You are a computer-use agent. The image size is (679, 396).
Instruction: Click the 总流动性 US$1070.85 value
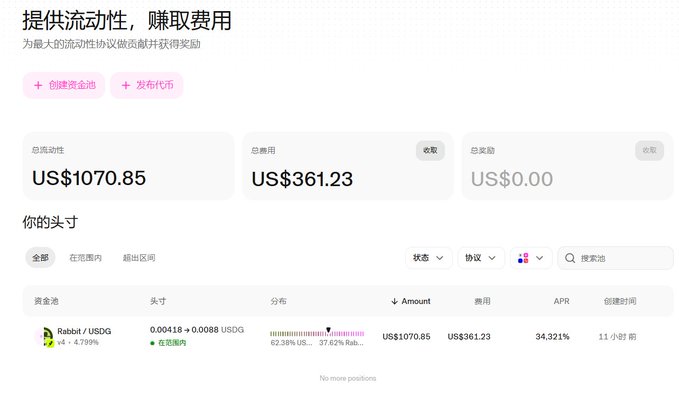tap(89, 178)
